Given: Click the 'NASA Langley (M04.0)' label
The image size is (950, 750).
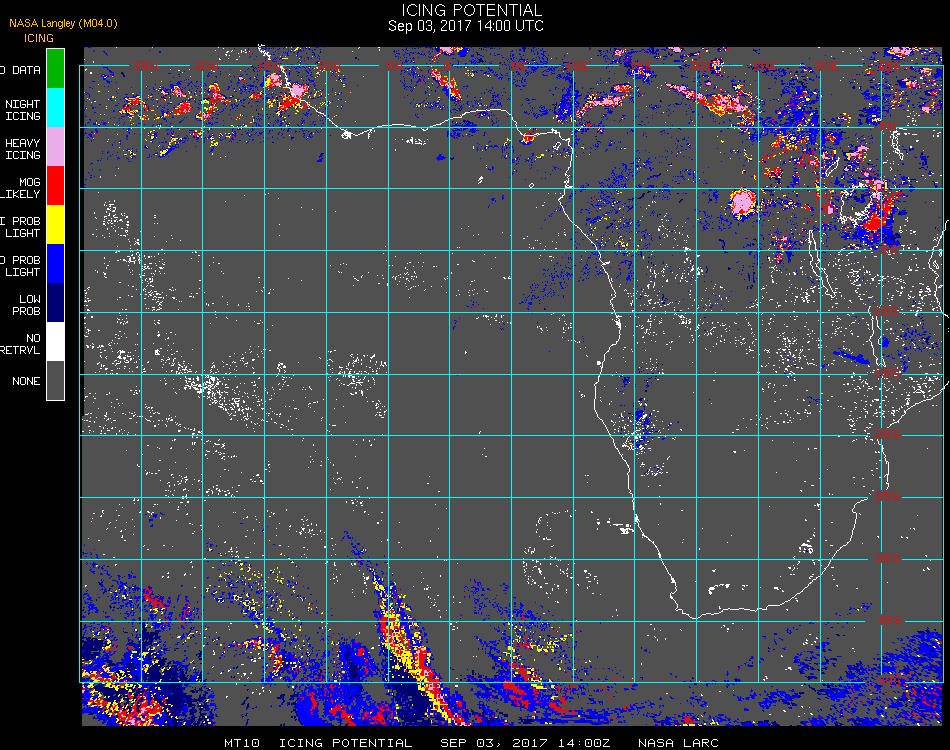Looking at the screenshot, I should 63,24.
